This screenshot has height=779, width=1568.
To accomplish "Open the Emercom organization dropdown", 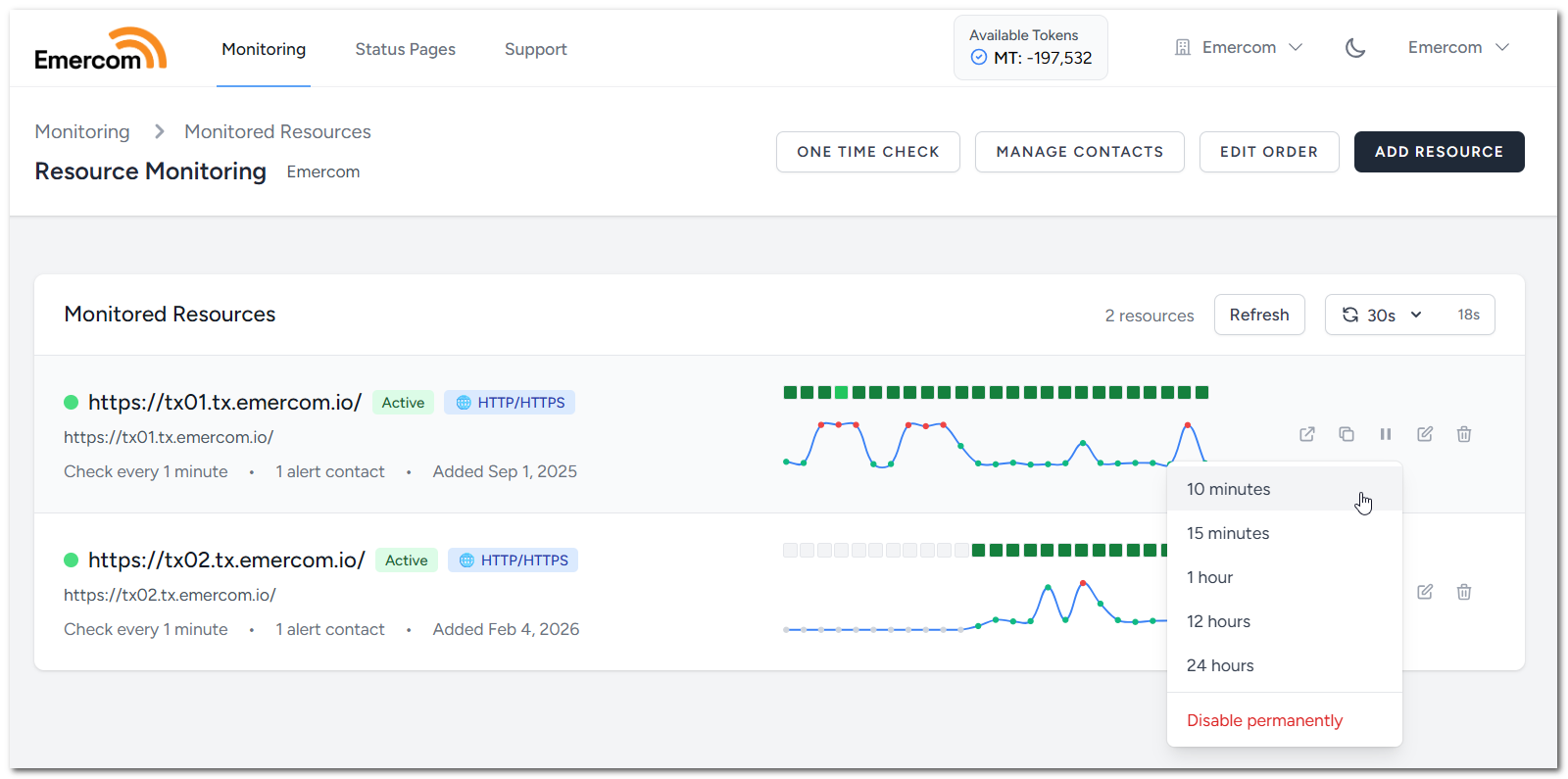I will pyautogui.click(x=1240, y=47).
